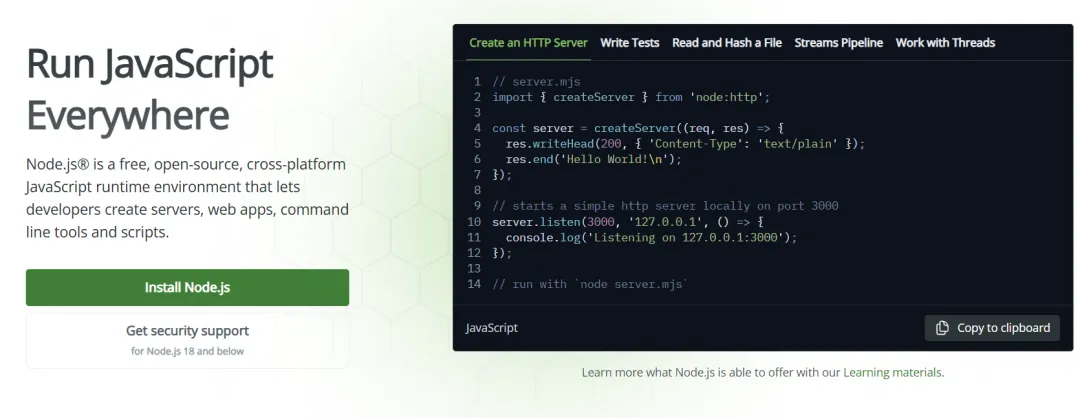Click the 'Run JavaScript Everywhere' heading
Screen dimensions: 1080x418
tap(149, 90)
